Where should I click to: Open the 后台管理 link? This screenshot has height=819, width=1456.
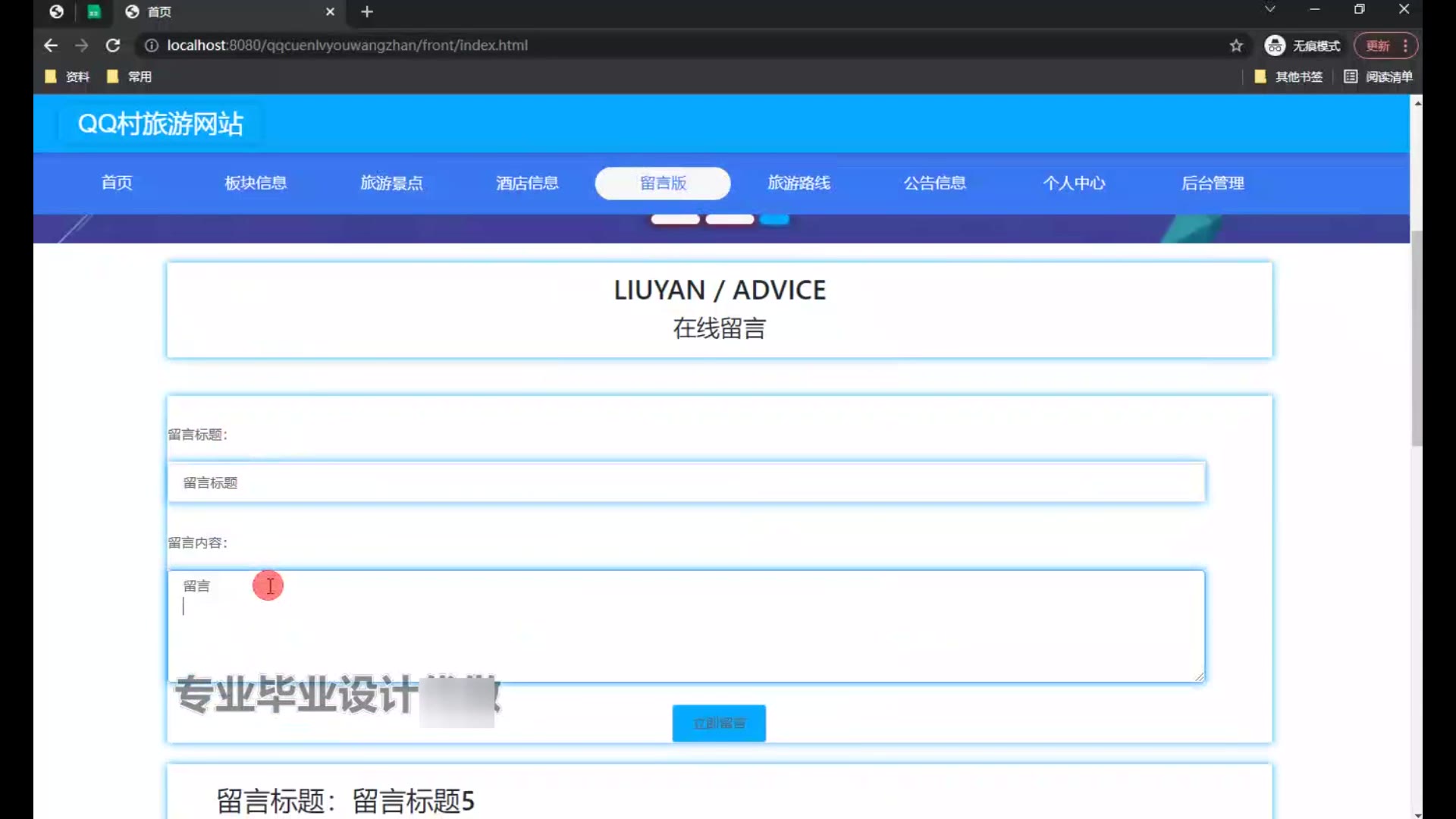pos(1212,183)
